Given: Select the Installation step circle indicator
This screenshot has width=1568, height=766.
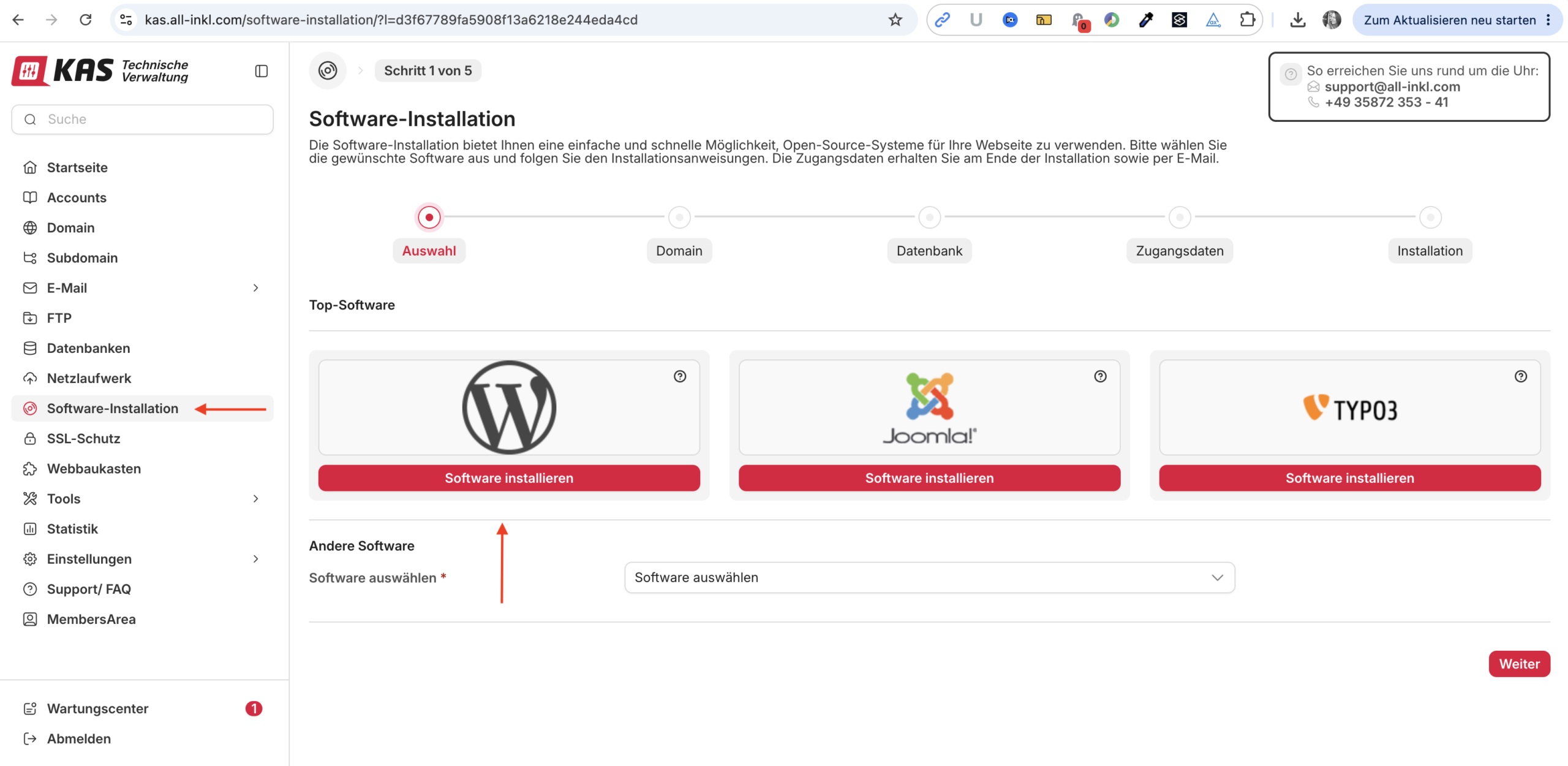Looking at the screenshot, I should click(1430, 217).
